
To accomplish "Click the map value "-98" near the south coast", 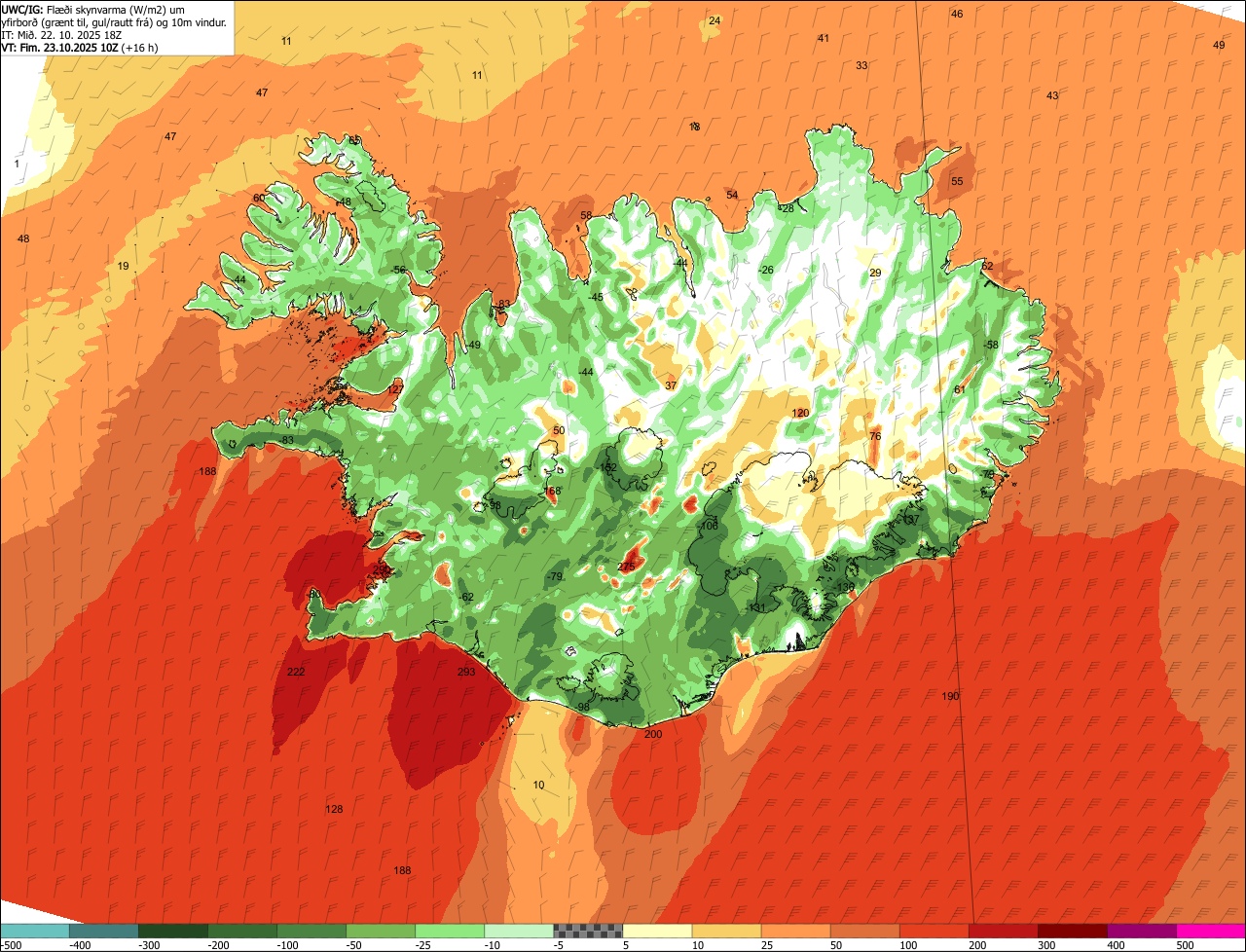I will point(582,708).
